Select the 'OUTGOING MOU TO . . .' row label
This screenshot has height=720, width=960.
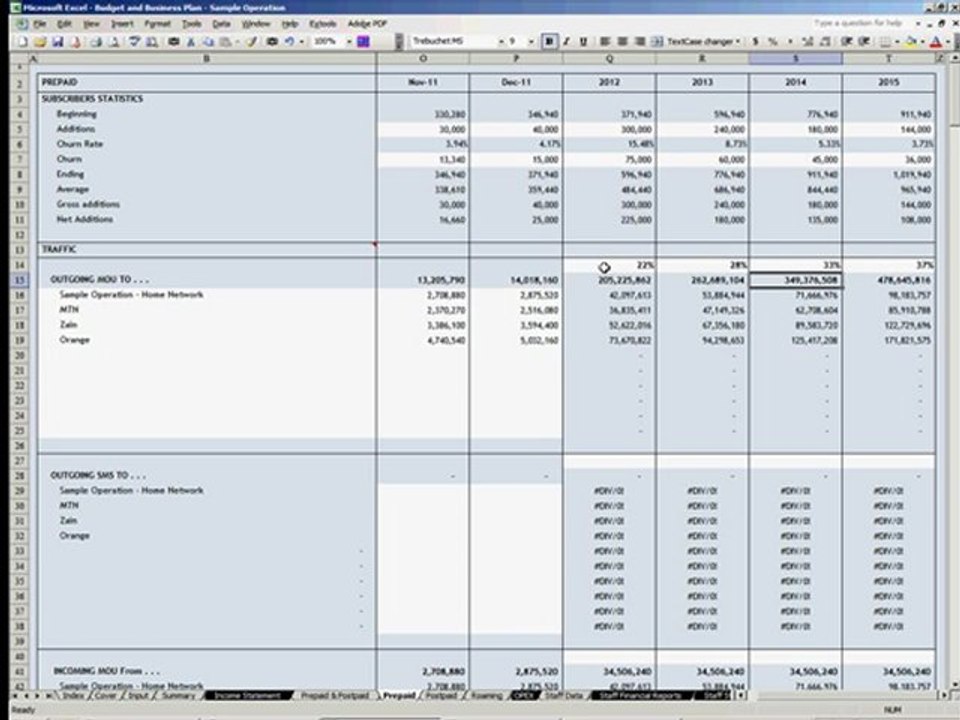pos(99,279)
